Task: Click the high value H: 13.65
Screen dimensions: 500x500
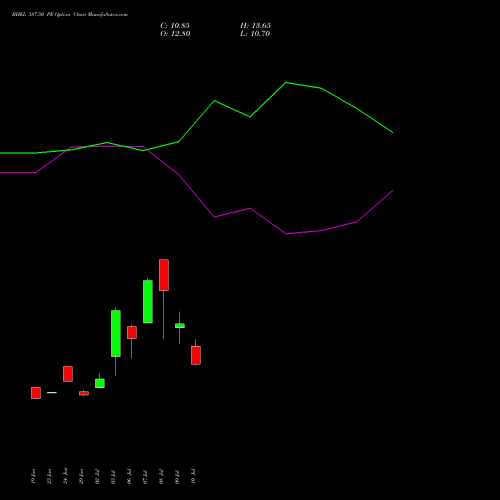Action: (255, 26)
